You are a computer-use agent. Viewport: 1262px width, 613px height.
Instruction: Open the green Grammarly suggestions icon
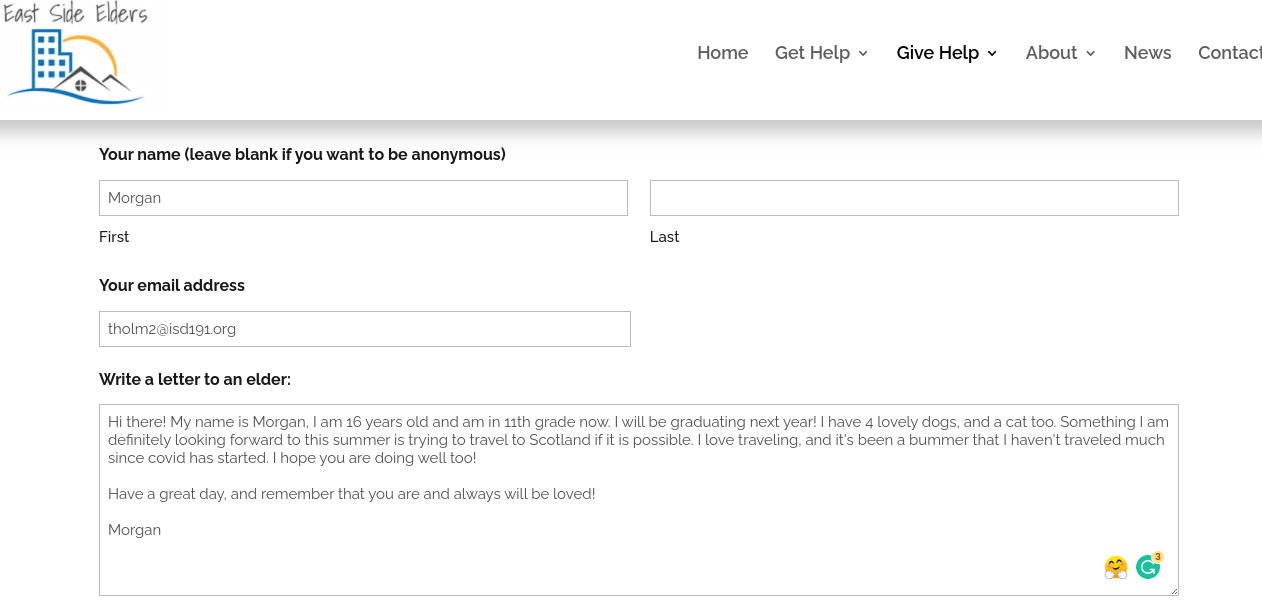click(1148, 566)
